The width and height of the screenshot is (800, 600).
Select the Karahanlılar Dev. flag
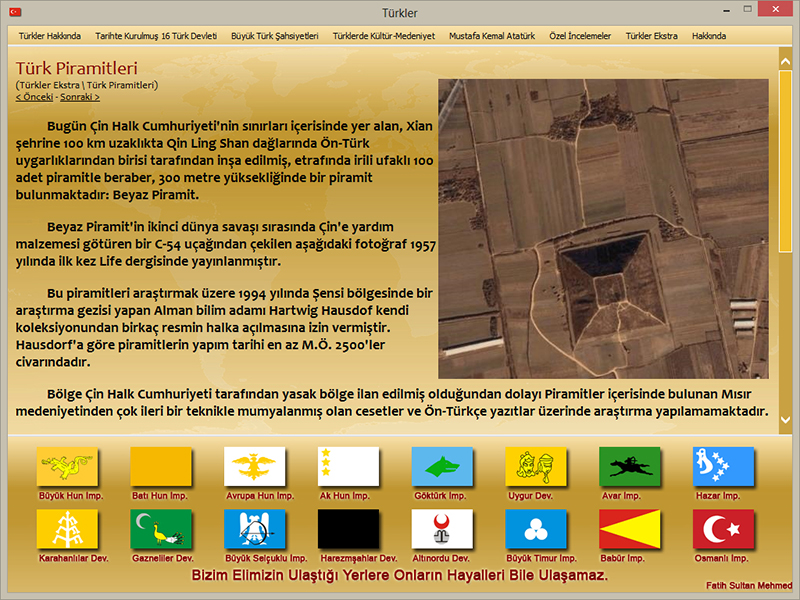coord(67,529)
